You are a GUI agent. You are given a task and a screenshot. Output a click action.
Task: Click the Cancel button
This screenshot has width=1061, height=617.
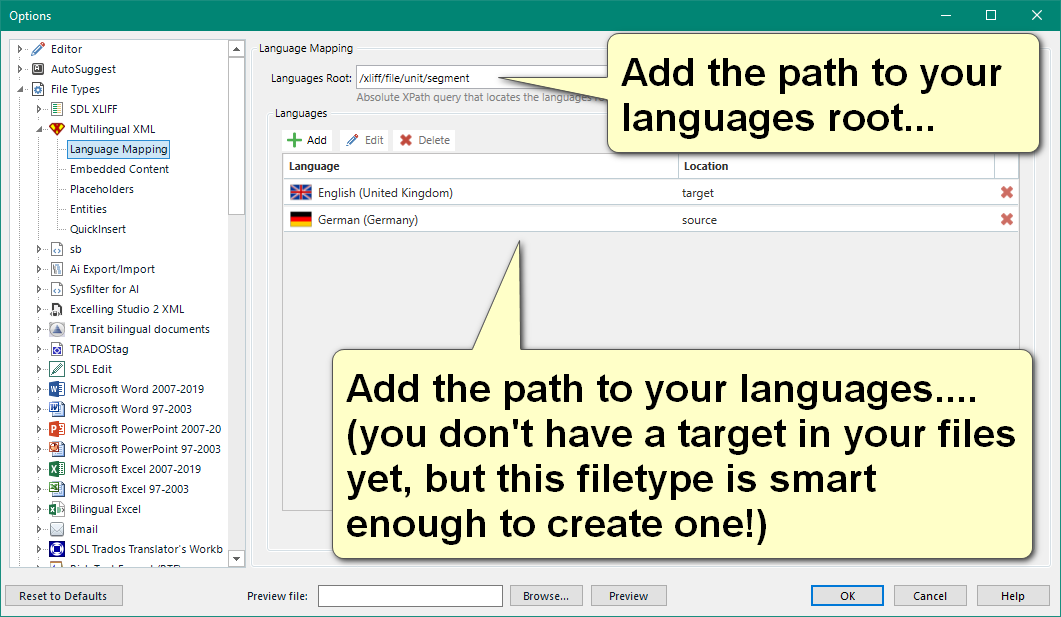[x=930, y=596]
